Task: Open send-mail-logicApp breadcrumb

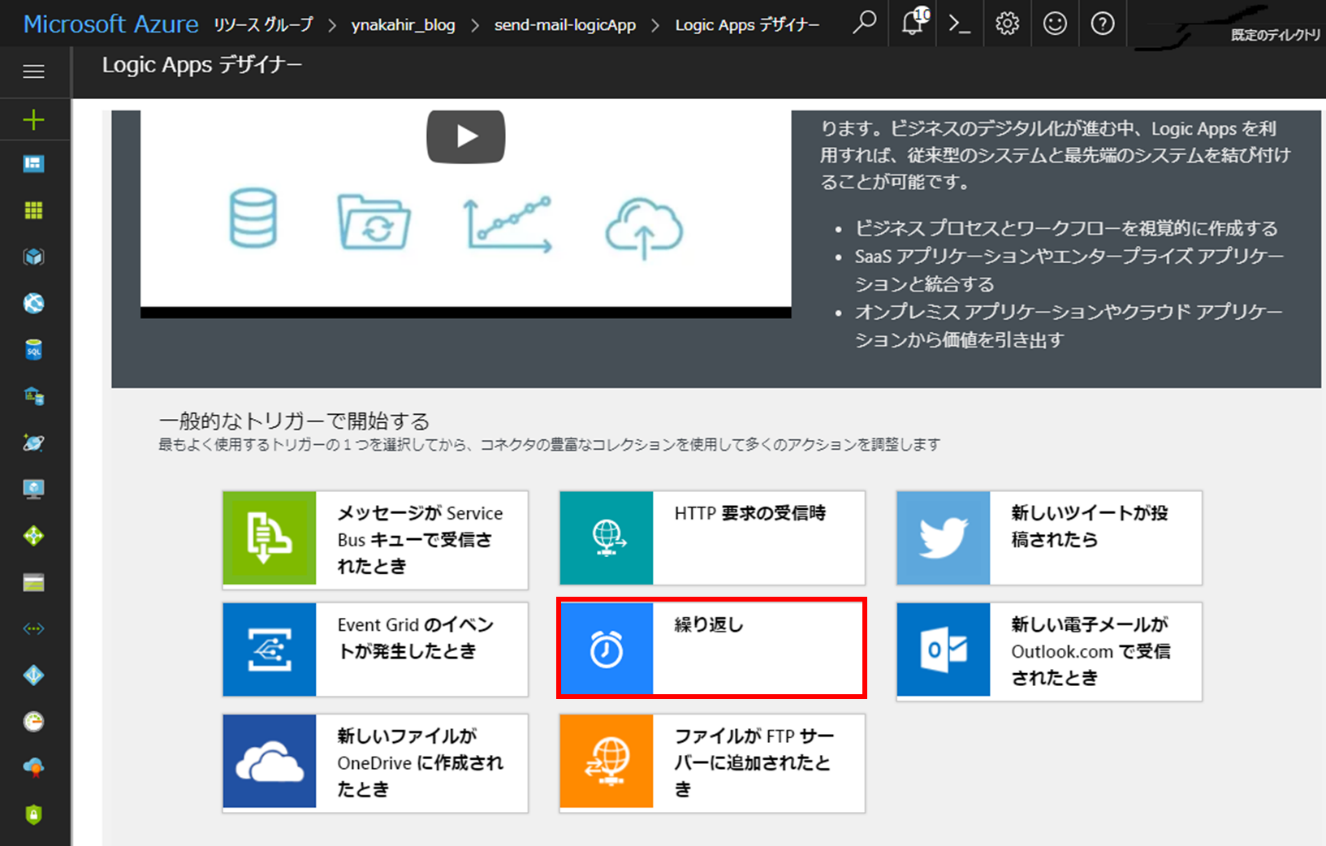Action: click(x=565, y=24)
